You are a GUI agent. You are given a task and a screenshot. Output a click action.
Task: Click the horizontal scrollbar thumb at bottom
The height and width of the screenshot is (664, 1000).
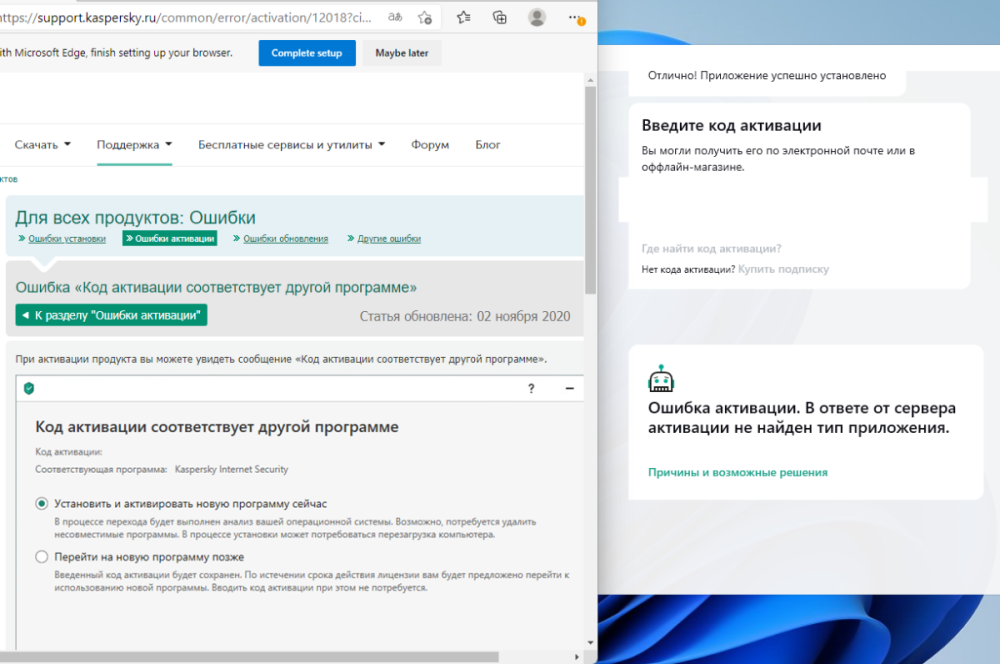tap(249, 657)
